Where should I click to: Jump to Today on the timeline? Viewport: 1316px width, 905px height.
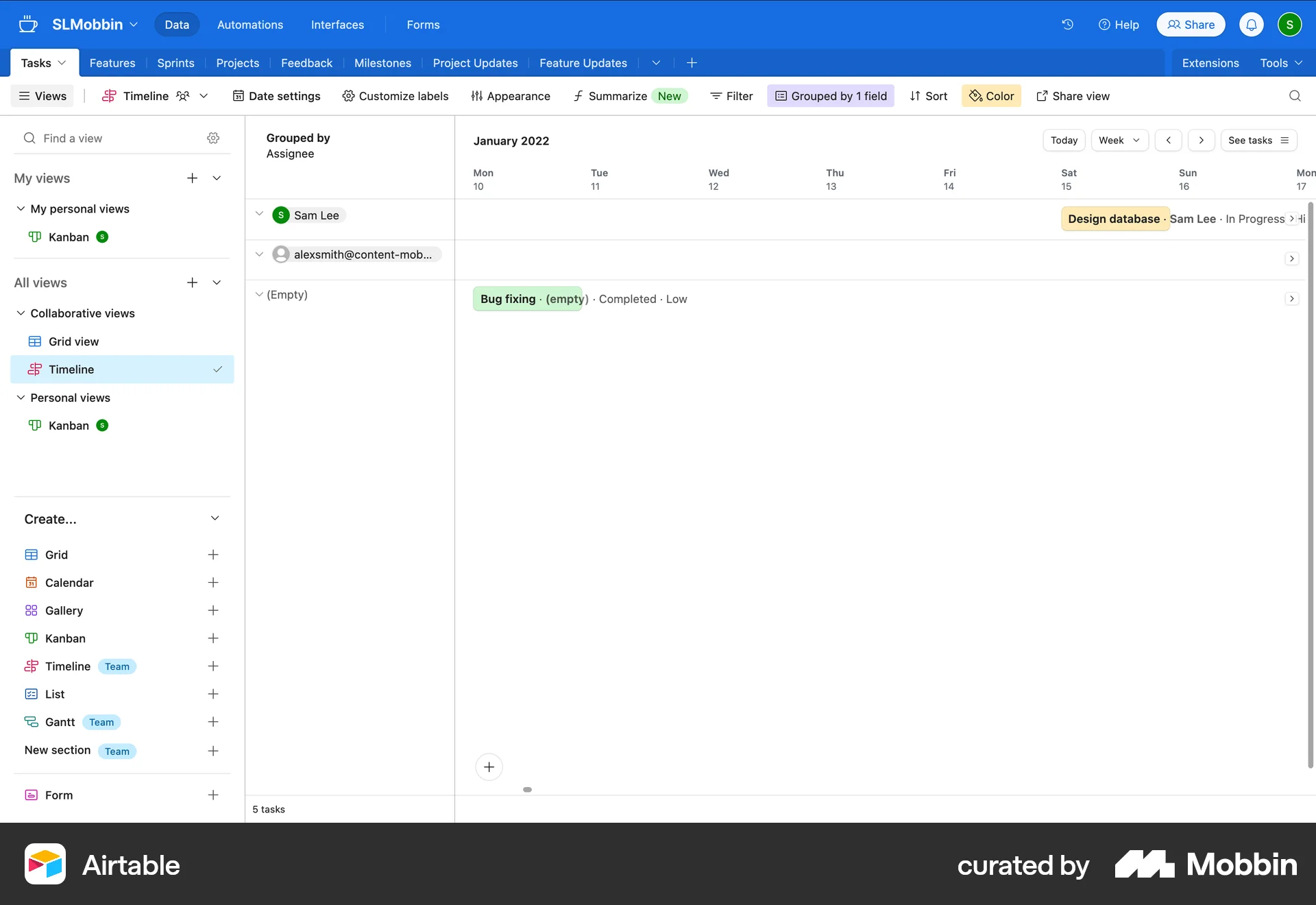point(1063,140)
